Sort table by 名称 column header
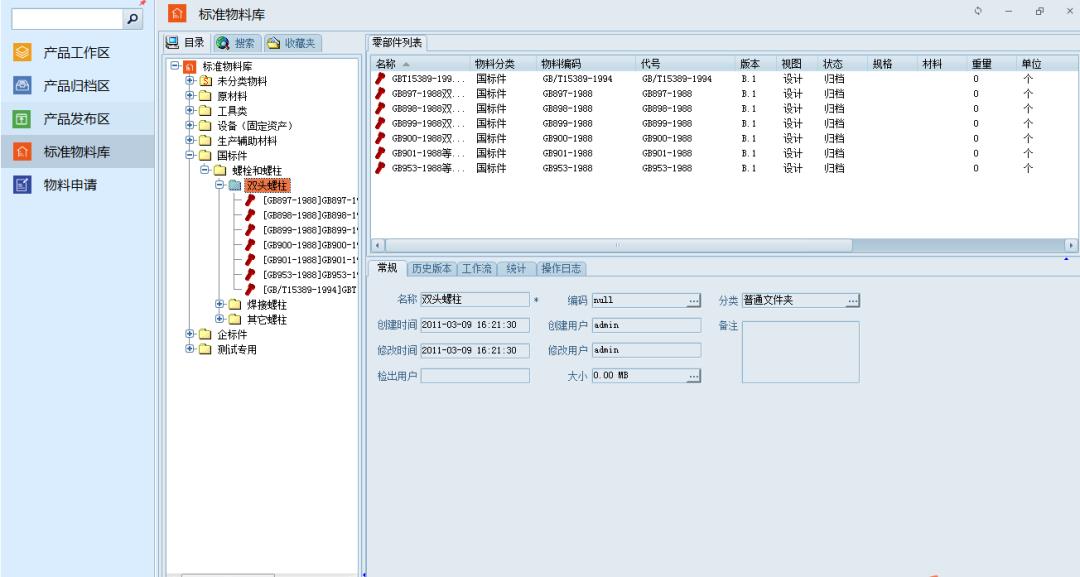The height and width of the screenshot is (577, 1080). tap(422, 64)
